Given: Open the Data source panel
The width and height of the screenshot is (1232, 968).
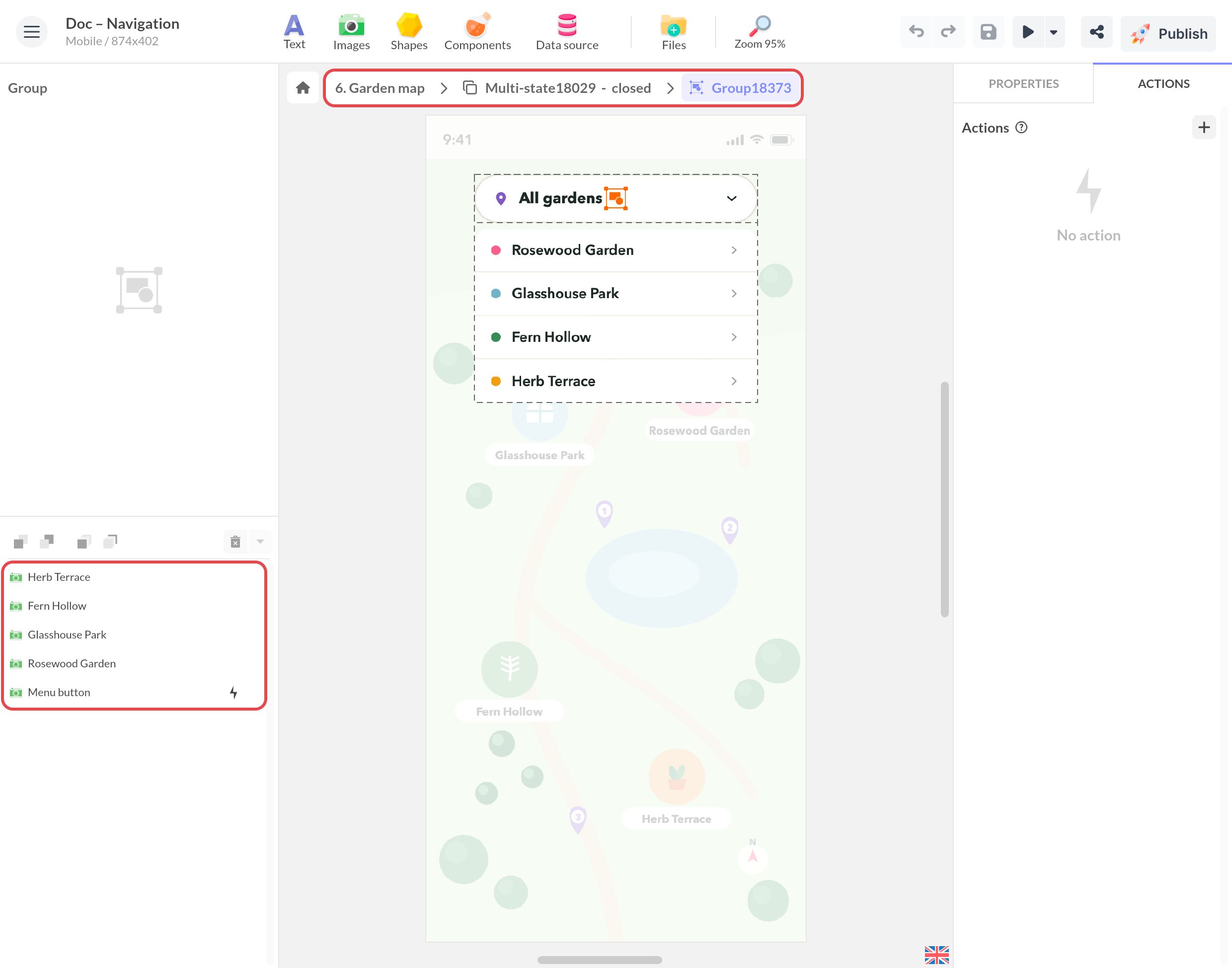Looking at the screenshot, I should pyautogui.click(x=567, y=32).
